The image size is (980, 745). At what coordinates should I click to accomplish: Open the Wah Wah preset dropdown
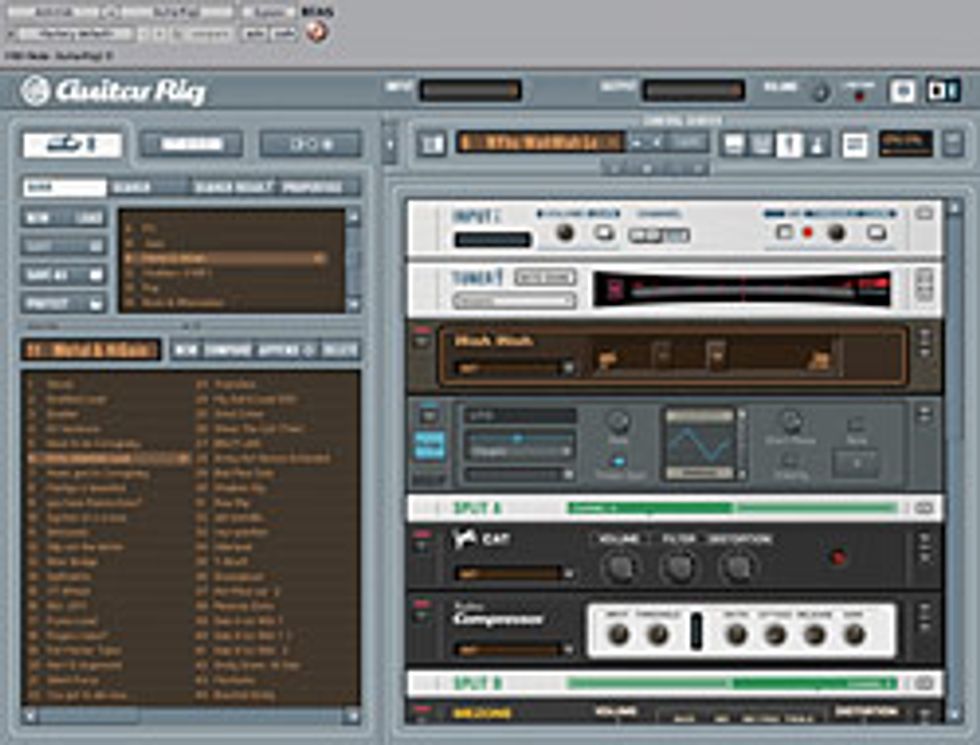[514, 367]
